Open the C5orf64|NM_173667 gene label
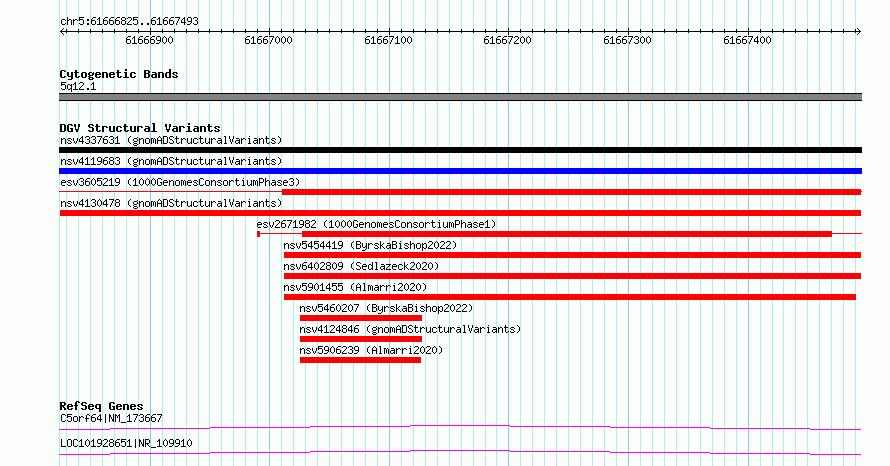 click(111, 418)
